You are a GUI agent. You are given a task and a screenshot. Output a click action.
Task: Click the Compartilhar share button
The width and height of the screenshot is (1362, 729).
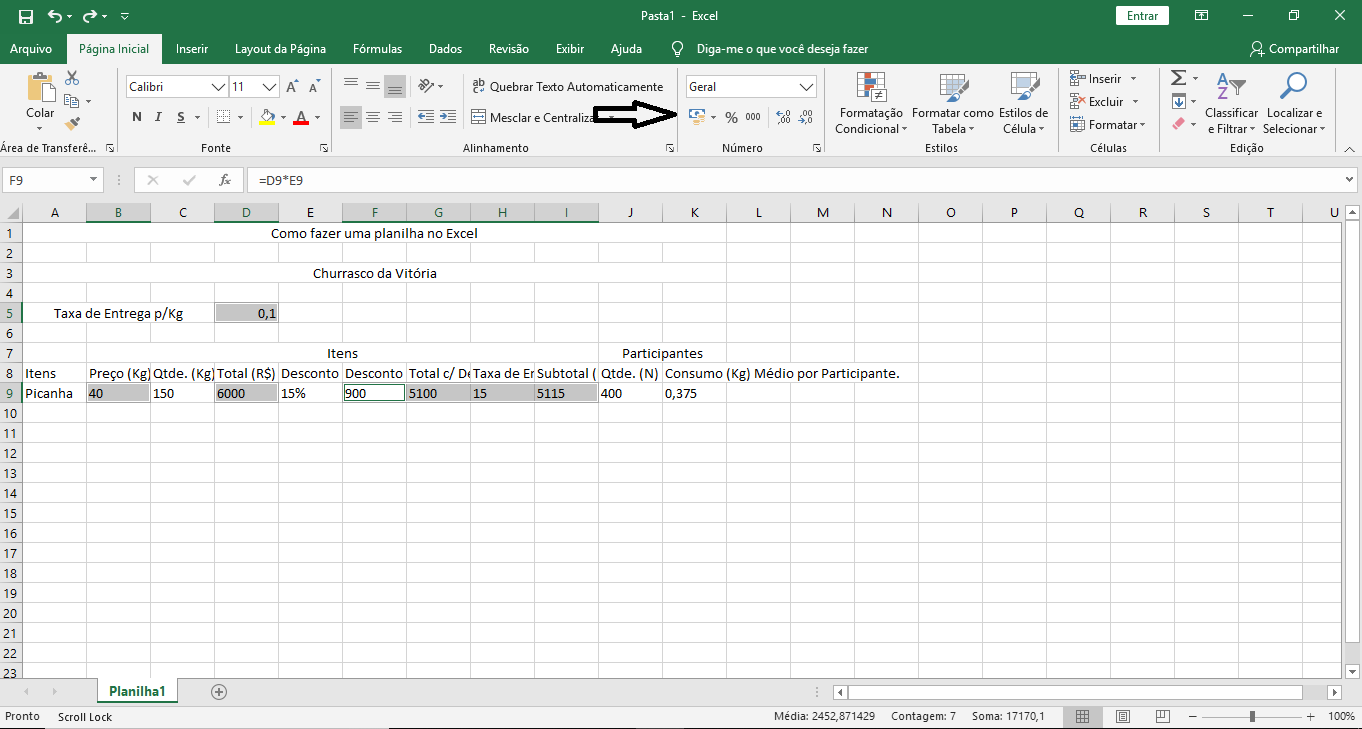click(x=1294, y=48)
